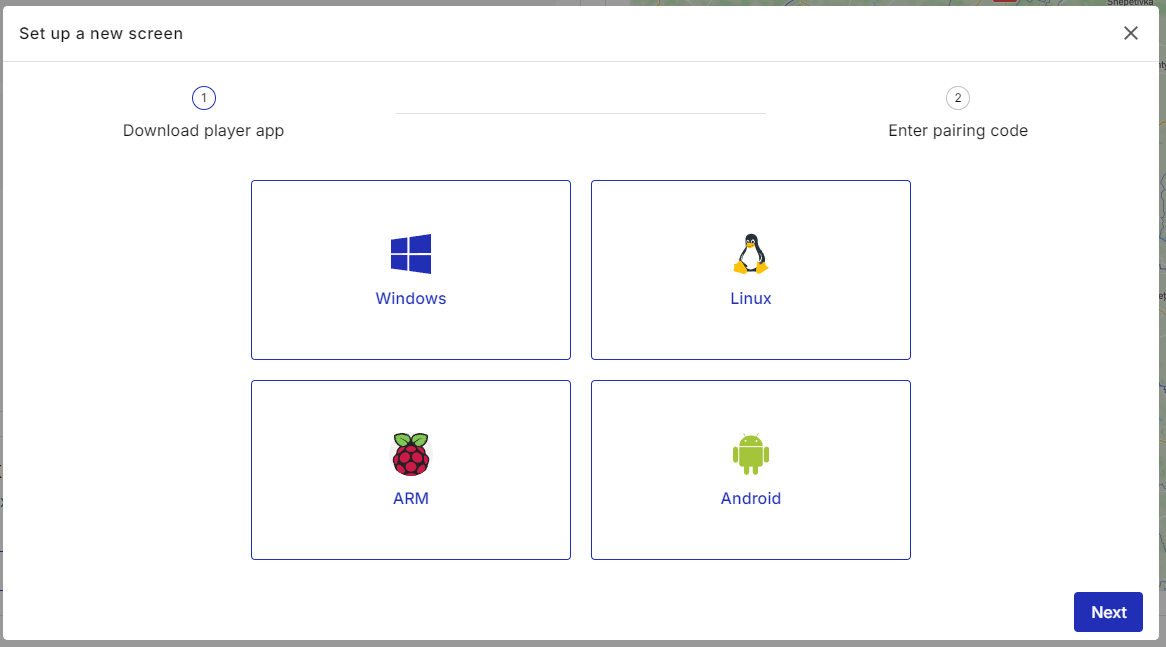The image size is (1166, 647).
Task: Select the Windows logo icon
Action: [x=410, y=254]
